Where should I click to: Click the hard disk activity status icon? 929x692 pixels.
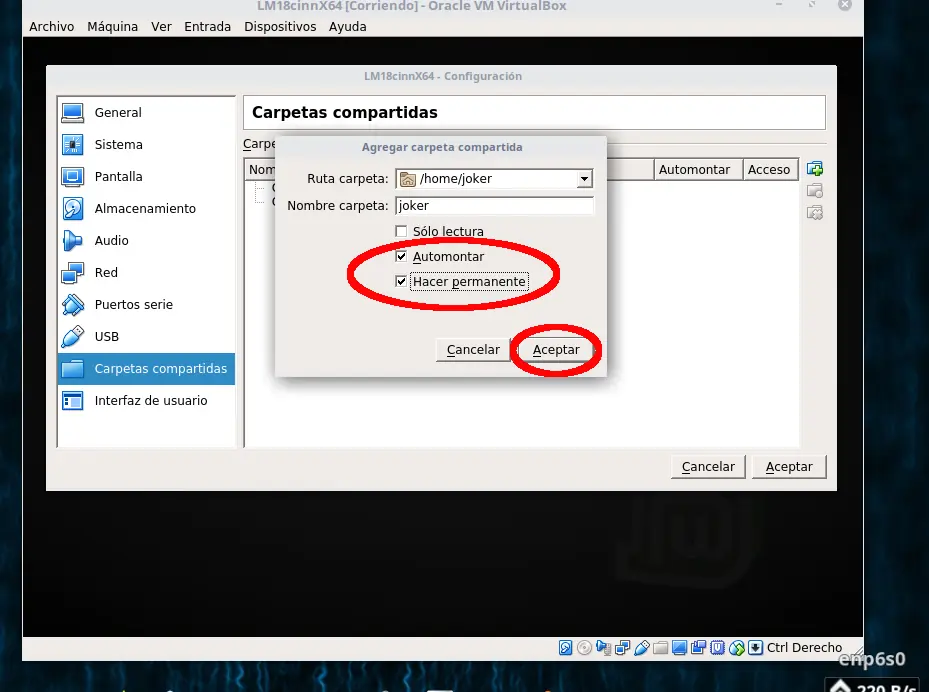(x=563, y=647)
